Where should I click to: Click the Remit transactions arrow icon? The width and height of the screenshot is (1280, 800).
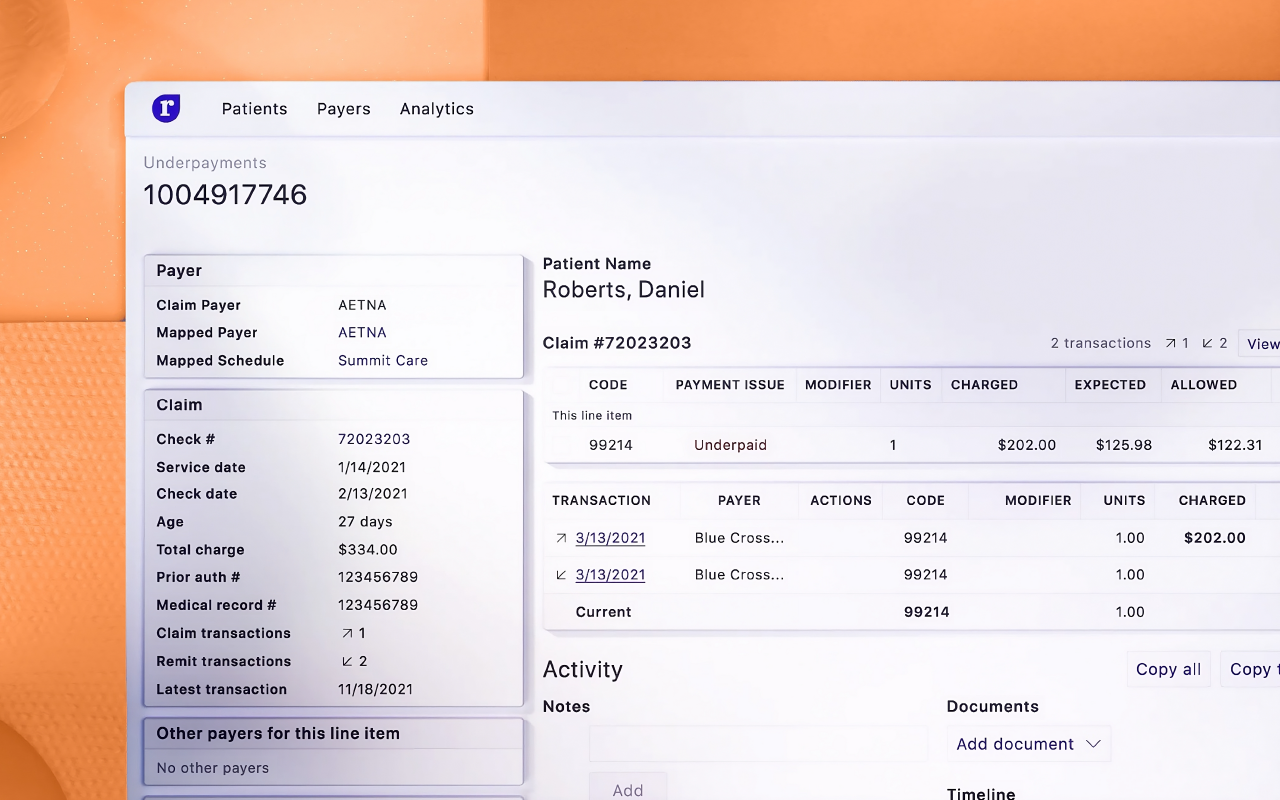point(347,661)
